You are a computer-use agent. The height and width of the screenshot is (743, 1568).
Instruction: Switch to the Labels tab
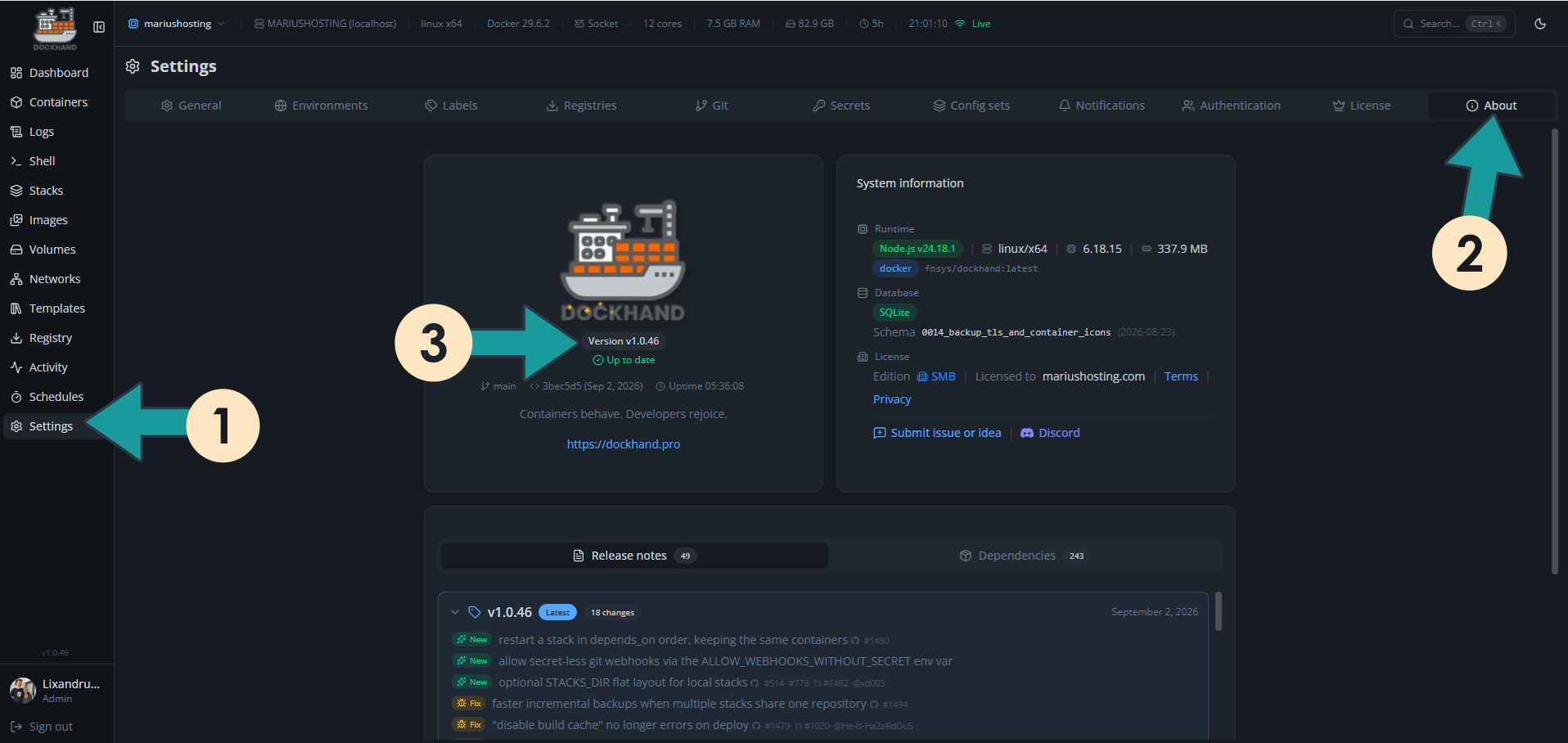(451, 106)
